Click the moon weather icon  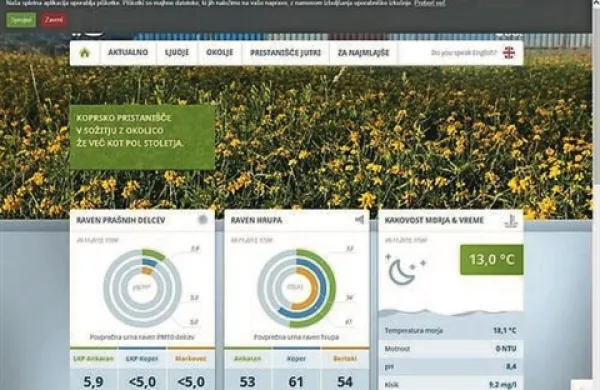point(405,269)
